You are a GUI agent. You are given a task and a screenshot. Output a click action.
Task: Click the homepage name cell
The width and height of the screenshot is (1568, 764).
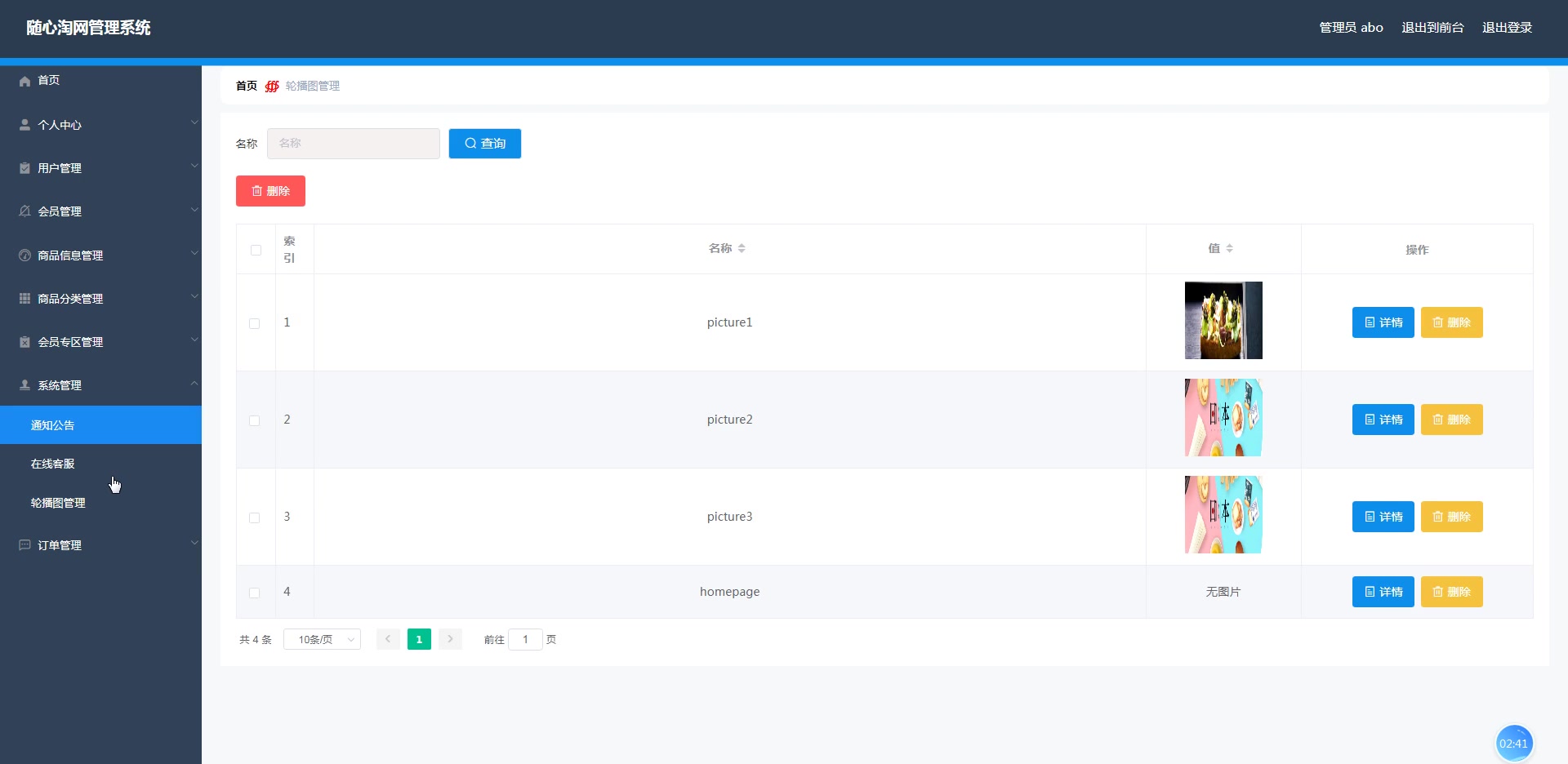pyautogui.click(x=730, y=592)
